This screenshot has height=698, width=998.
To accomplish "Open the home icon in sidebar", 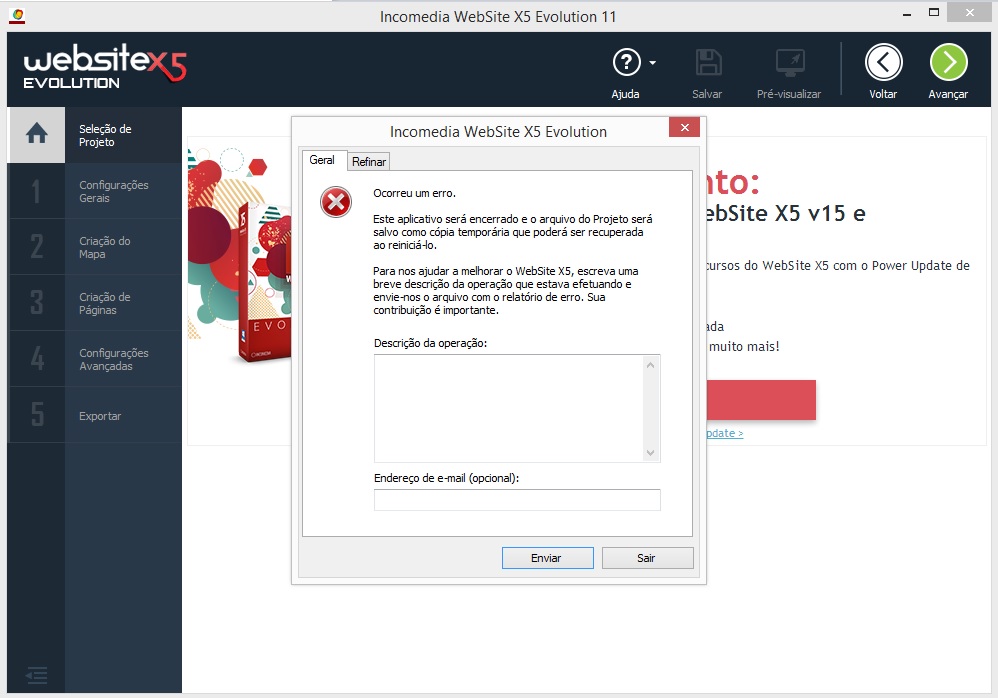I will point(36,134).
